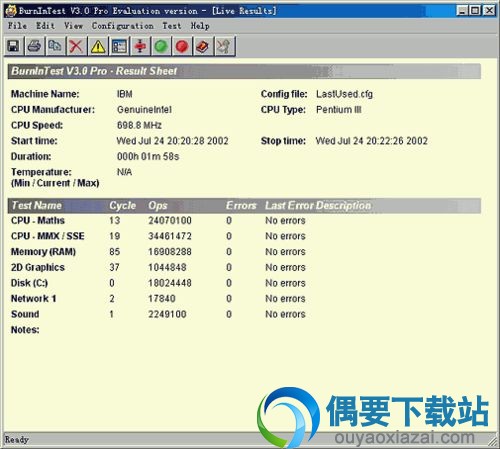Screen dimensions: 500x449
Task: Start tests with the green circle icon
Action: pyautogui.click(x=161, y=46)
